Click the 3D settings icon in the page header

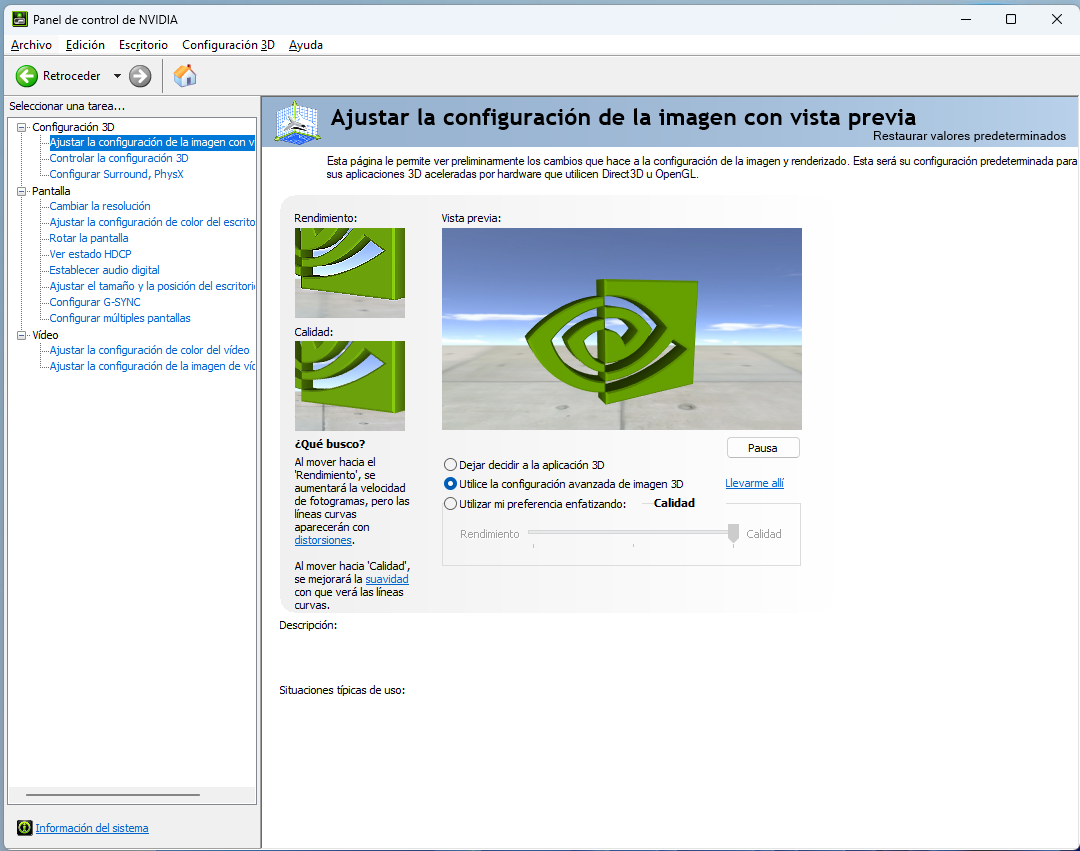point(297,122)
